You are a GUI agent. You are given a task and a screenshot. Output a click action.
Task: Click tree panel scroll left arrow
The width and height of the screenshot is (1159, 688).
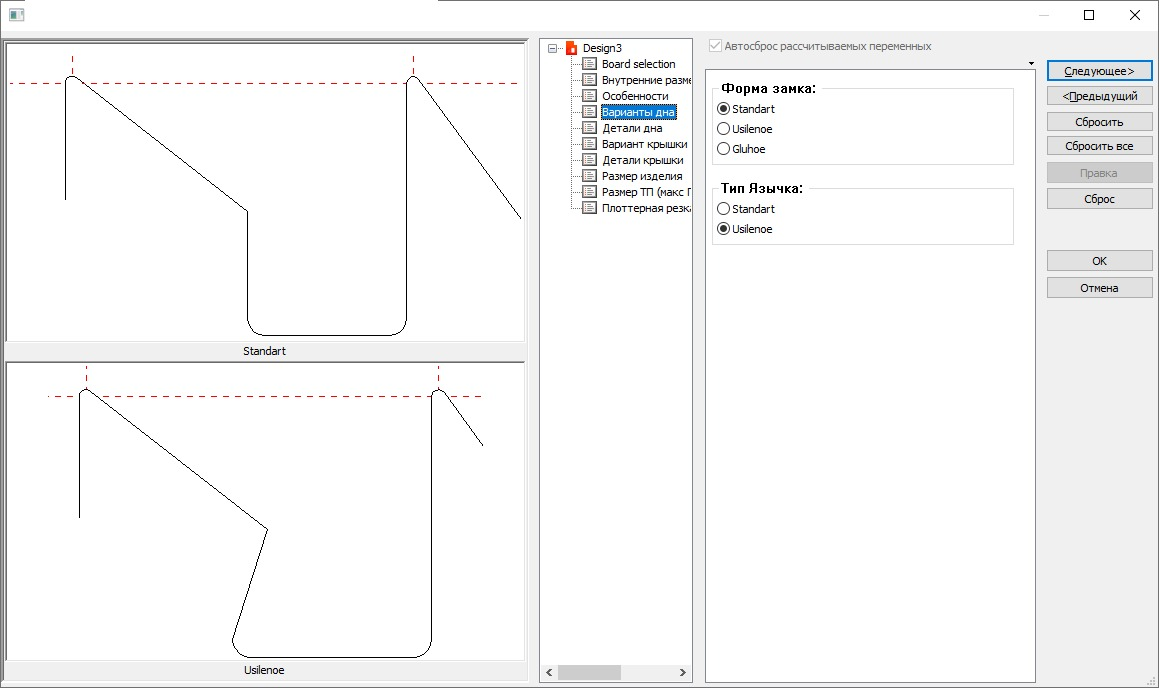(549, 672)
